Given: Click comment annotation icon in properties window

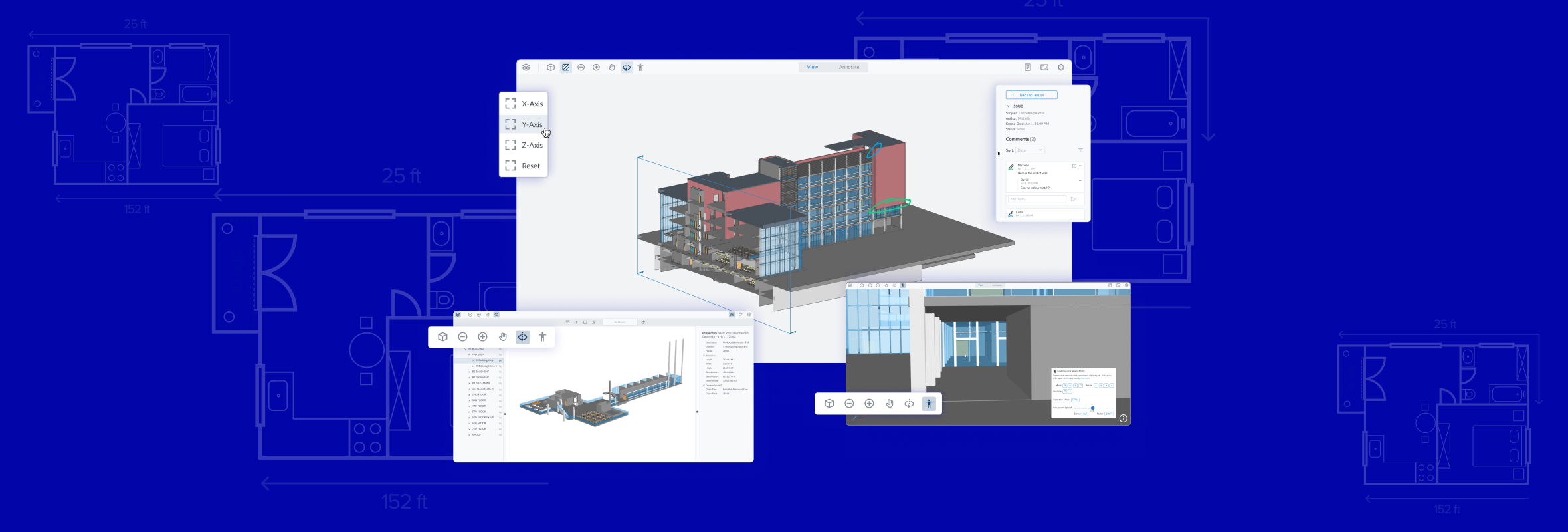Looking at the screenshot, I should (567, 322).
